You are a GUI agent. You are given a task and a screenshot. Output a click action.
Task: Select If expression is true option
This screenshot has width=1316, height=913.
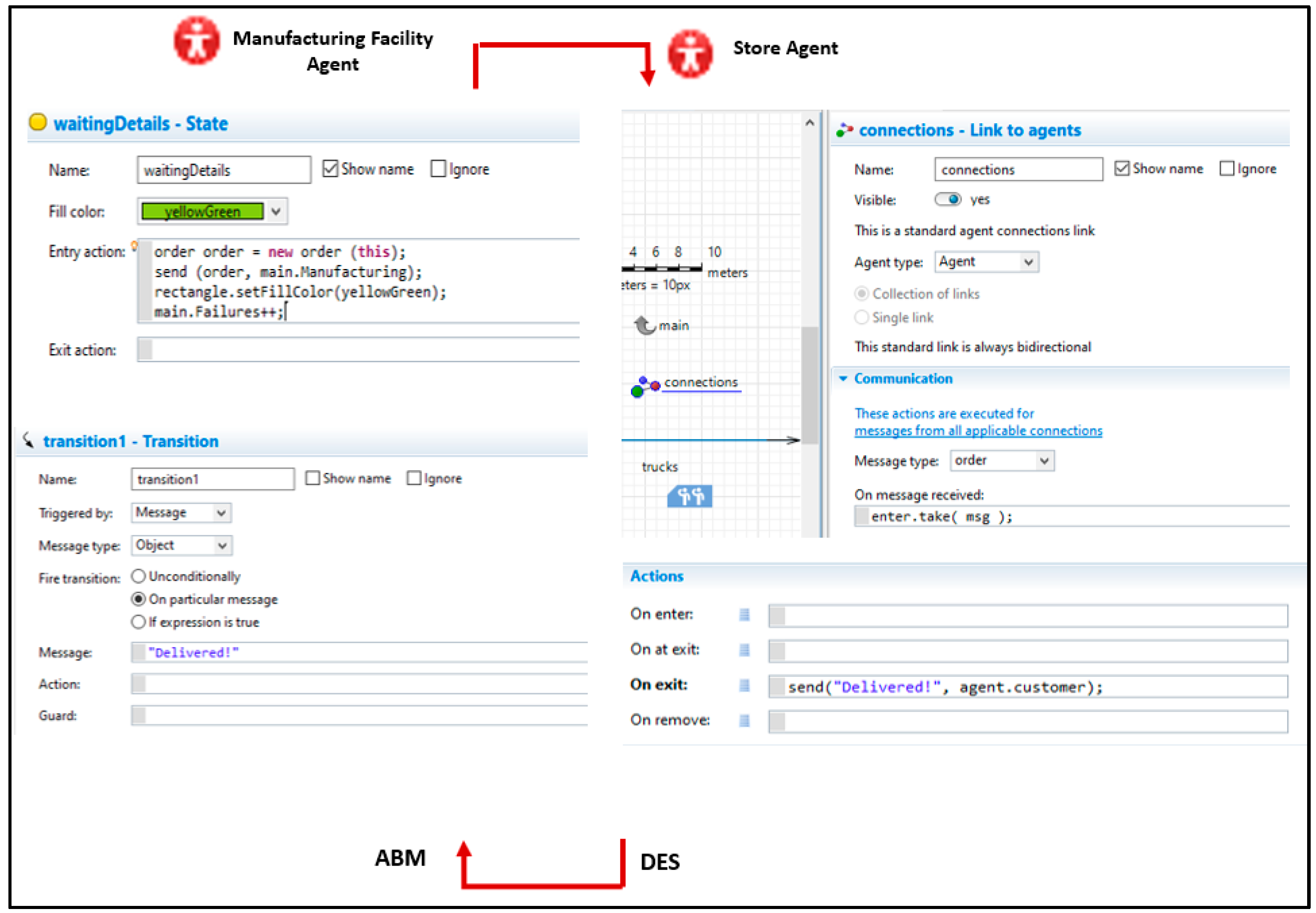(x=138, y=622)
